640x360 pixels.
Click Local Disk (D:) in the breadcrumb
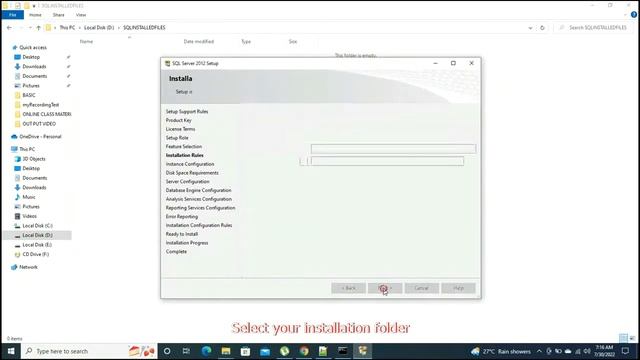pos(99,28)
